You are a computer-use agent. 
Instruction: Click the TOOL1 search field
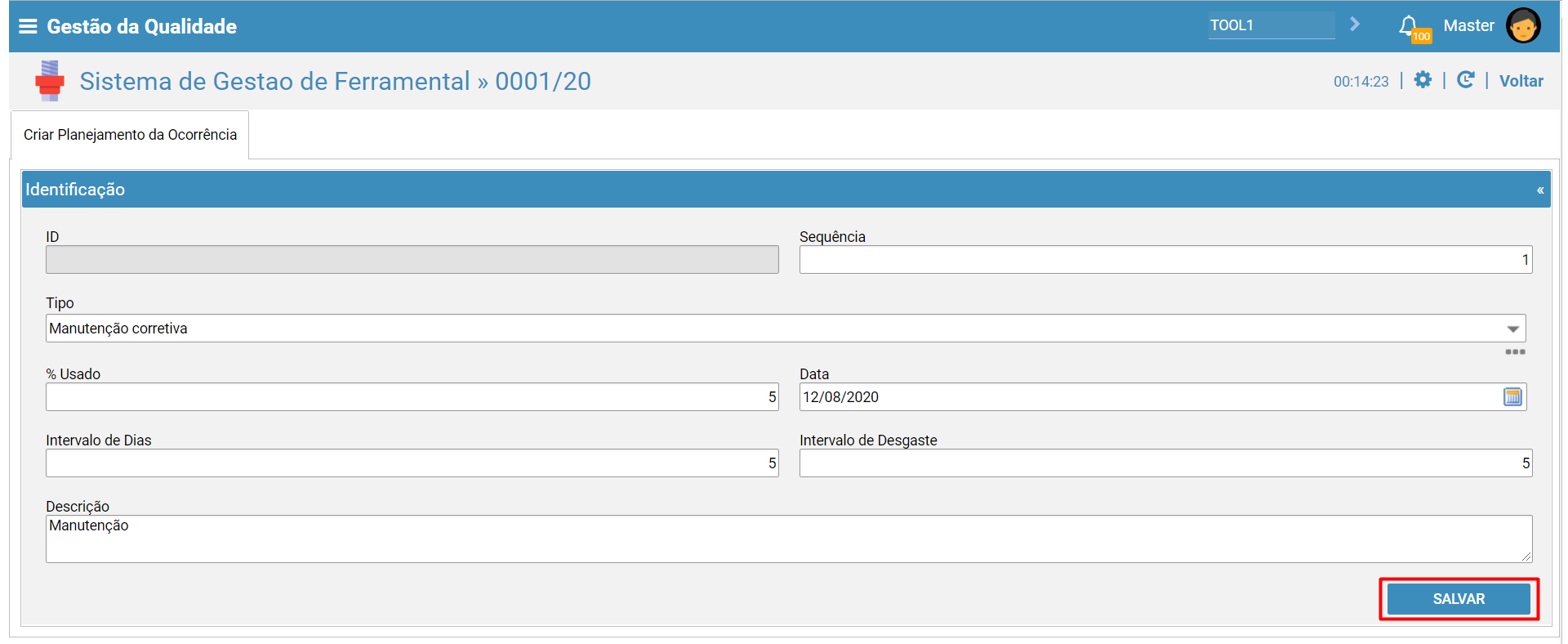[1272, 25]
